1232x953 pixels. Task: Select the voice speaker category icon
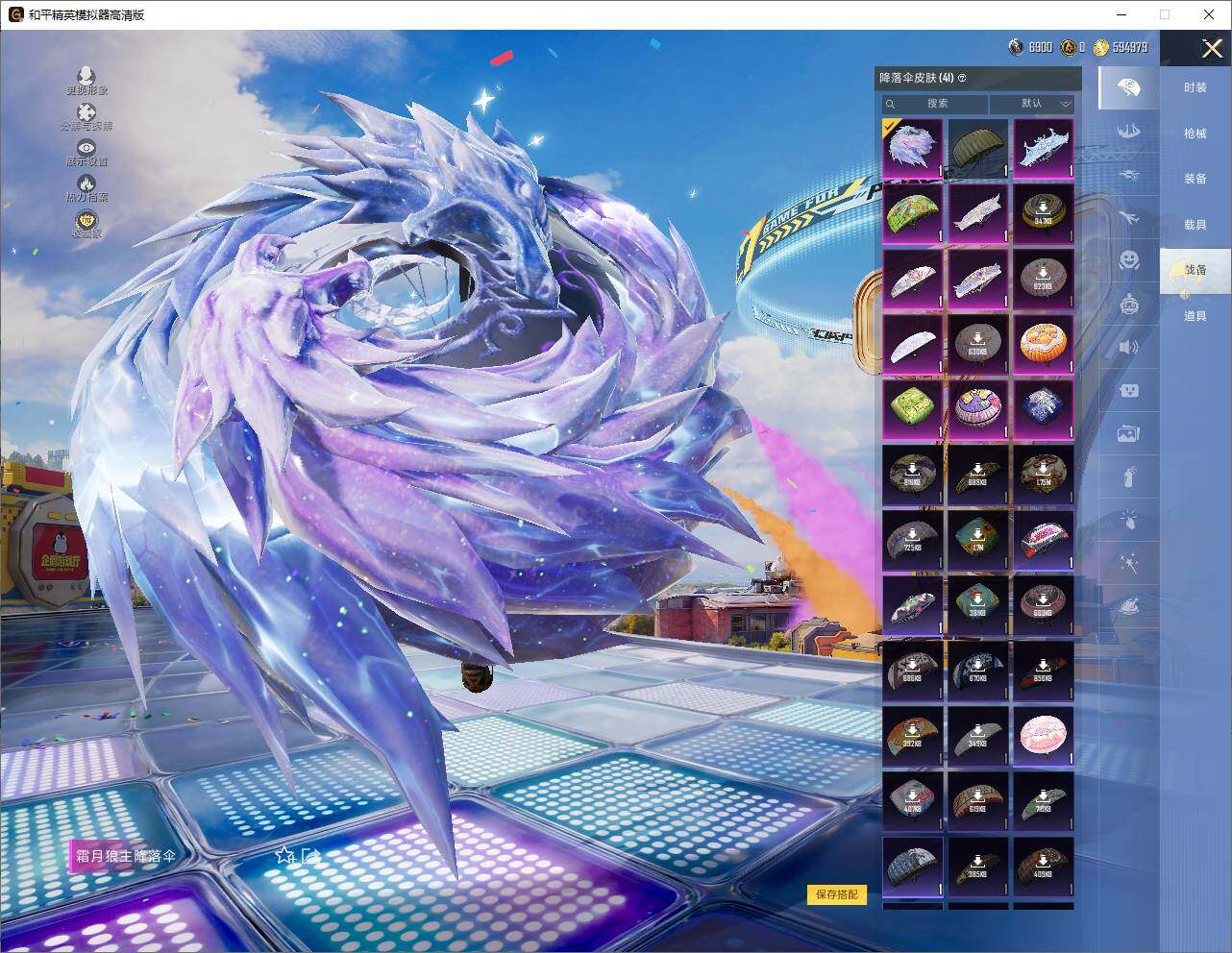1129,347
